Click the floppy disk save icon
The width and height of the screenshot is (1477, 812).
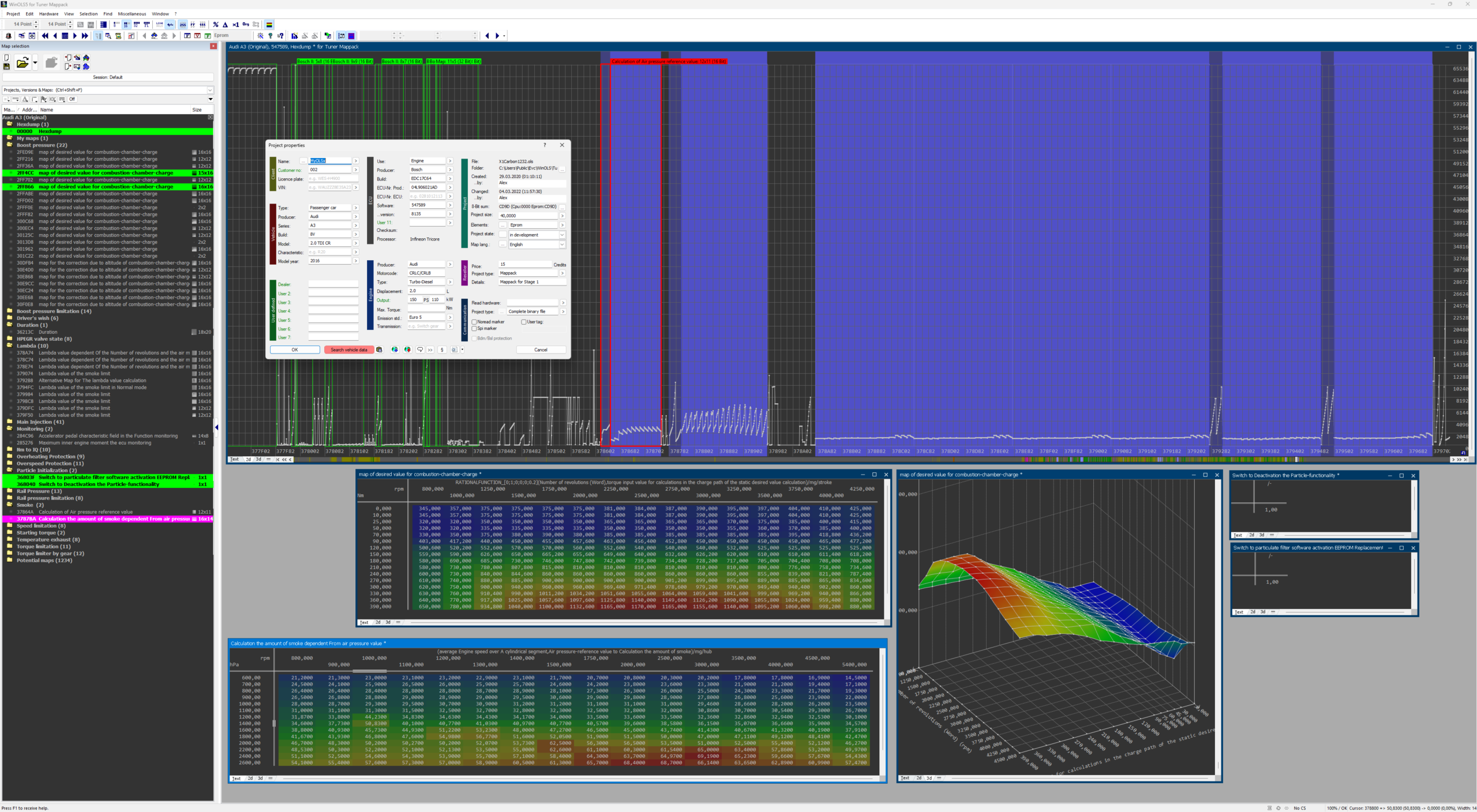tap(7, 67)
